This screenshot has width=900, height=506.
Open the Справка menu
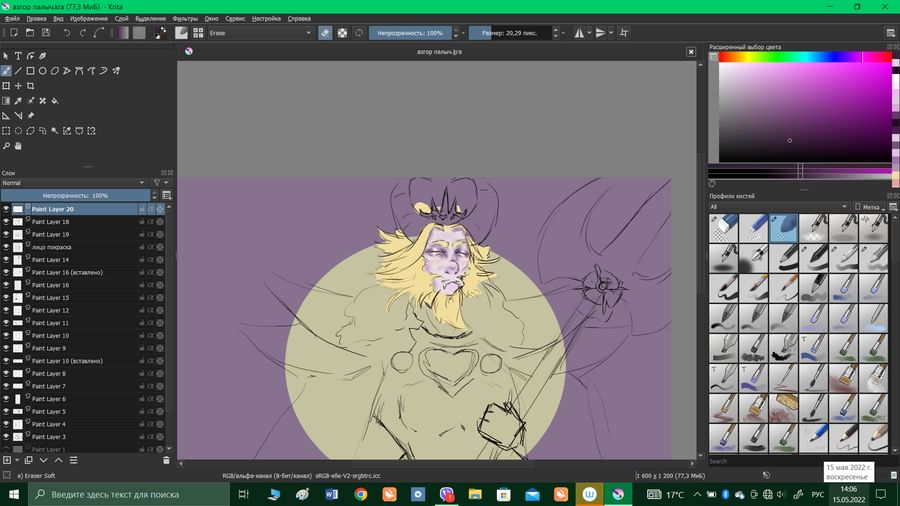point(299,18)
